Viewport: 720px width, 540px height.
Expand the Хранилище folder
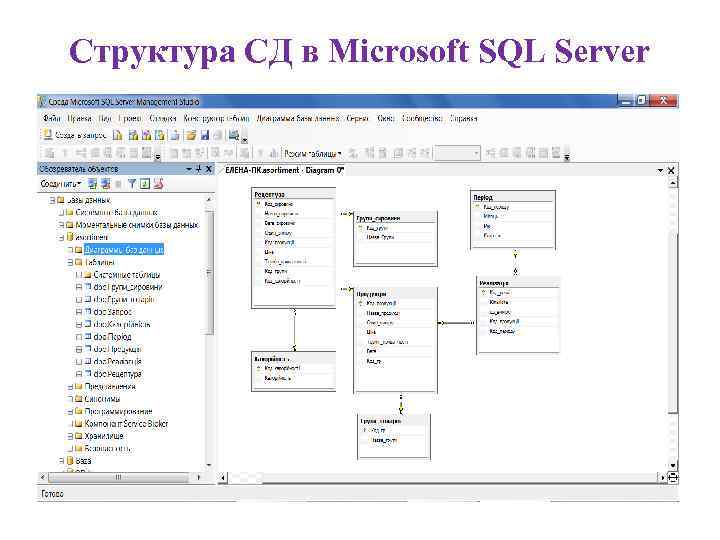[x=70, y=436]
